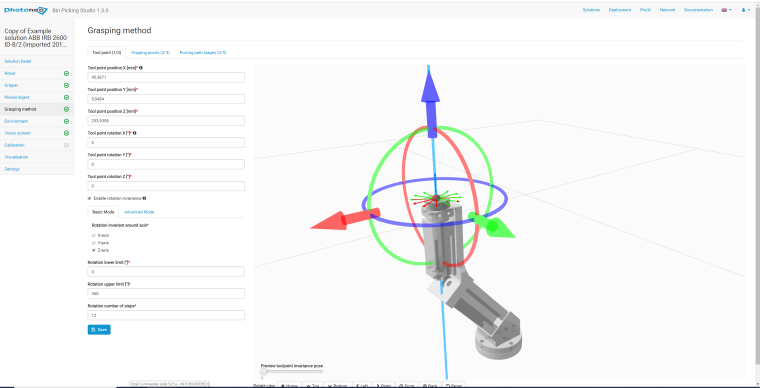
Task: Open Solutions in top navigation
Action: (591, 10)
